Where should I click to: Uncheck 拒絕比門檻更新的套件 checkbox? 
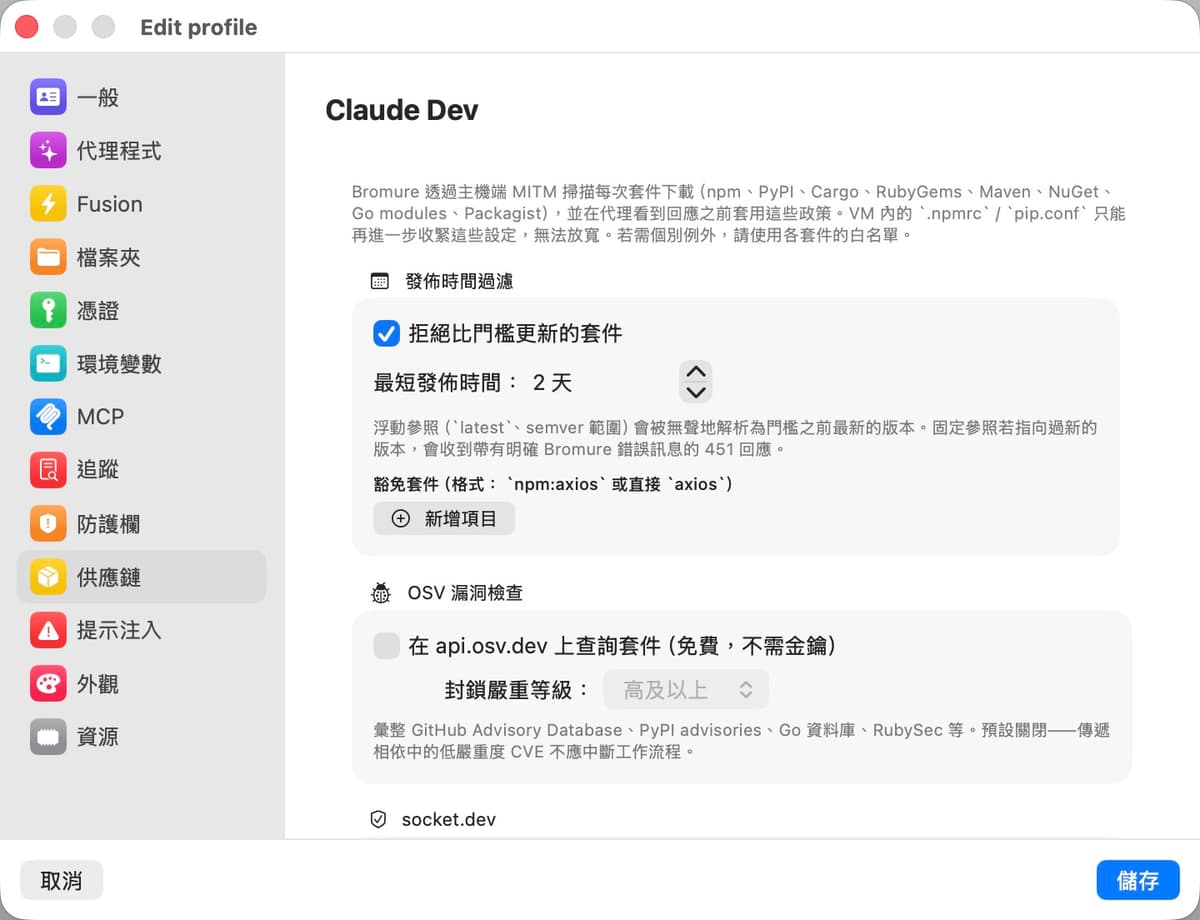click(x=386, y=333)
